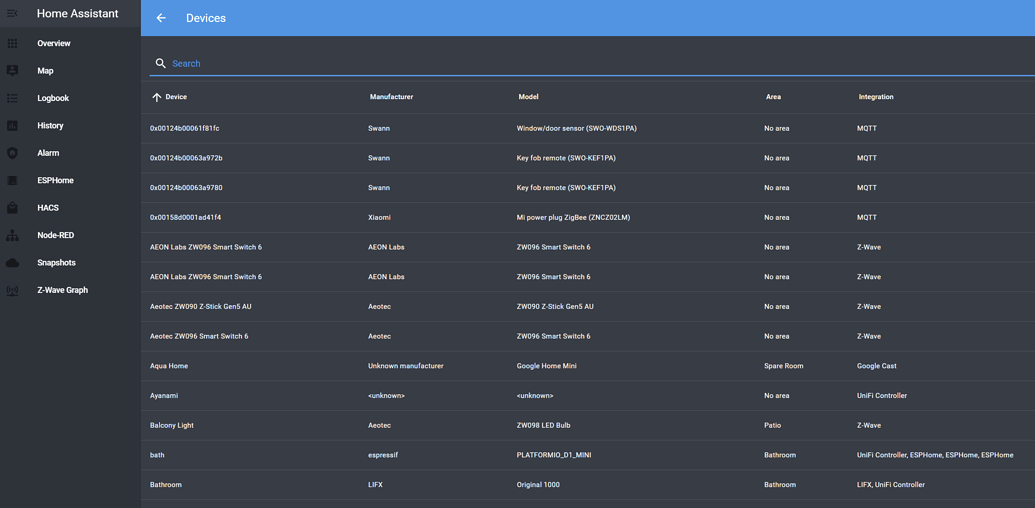Click the Google Home Mini model cell
The image size is (1035, 508).
coord(547,366)
